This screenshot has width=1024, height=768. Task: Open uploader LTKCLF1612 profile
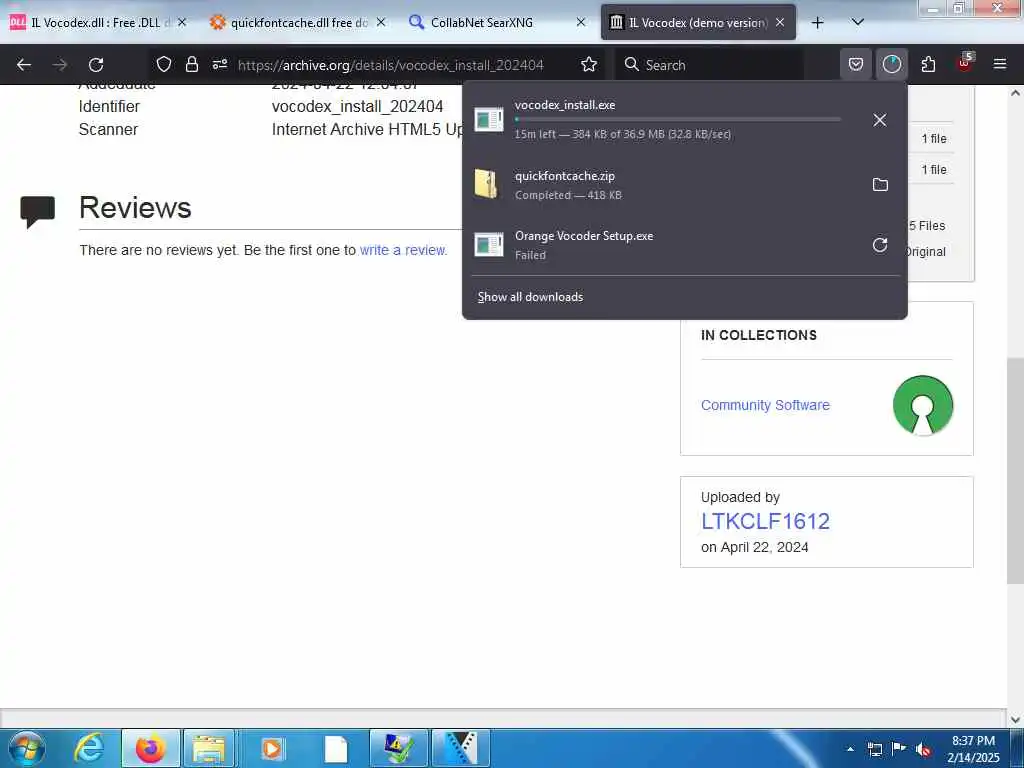coord(765,521)
